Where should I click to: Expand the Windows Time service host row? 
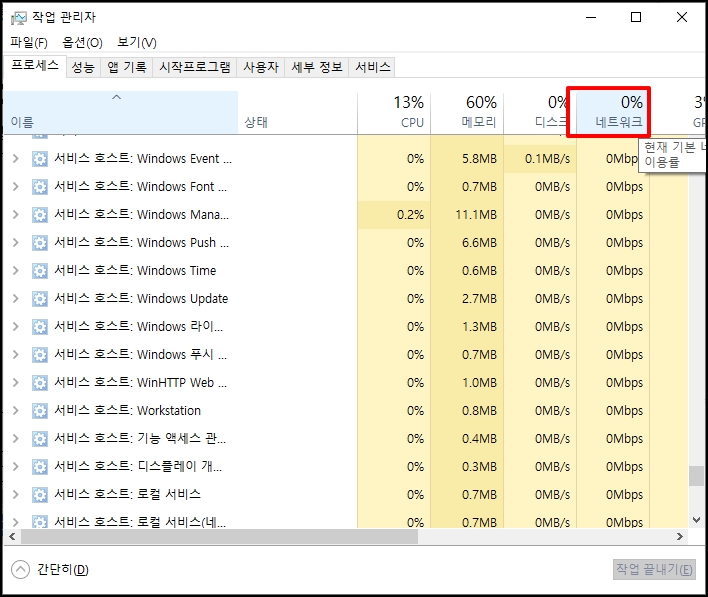click(16, 271)
